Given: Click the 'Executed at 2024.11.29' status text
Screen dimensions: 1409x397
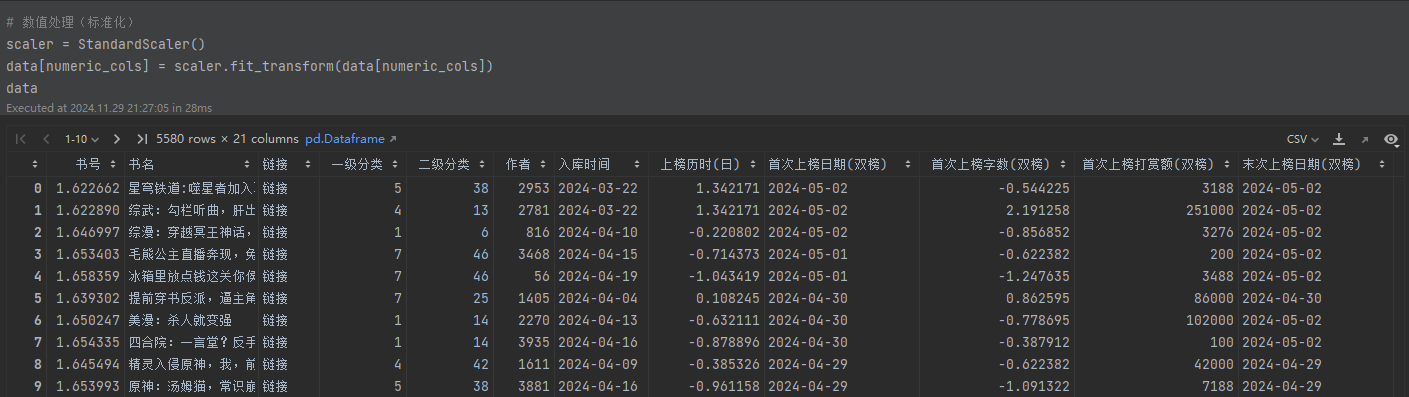Looking at the screenshot, I should coord(108,108).
